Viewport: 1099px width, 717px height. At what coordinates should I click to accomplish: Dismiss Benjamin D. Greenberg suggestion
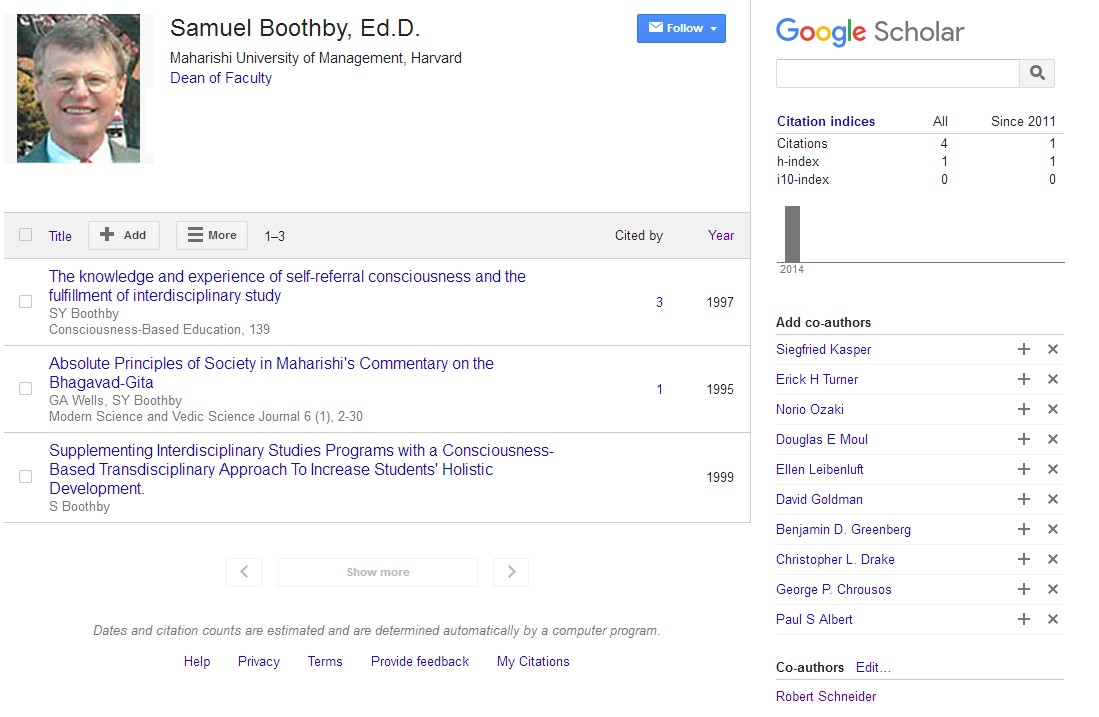1052,529
